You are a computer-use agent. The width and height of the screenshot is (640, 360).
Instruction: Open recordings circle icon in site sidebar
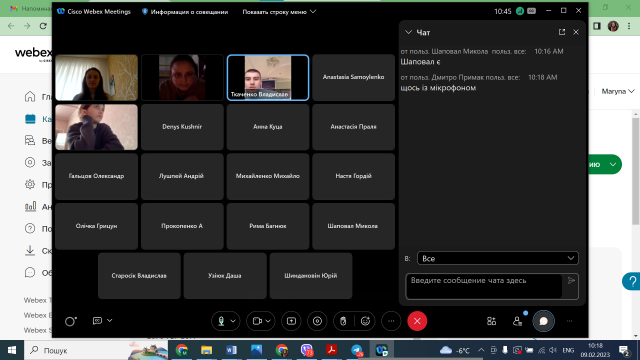point(30,162)
